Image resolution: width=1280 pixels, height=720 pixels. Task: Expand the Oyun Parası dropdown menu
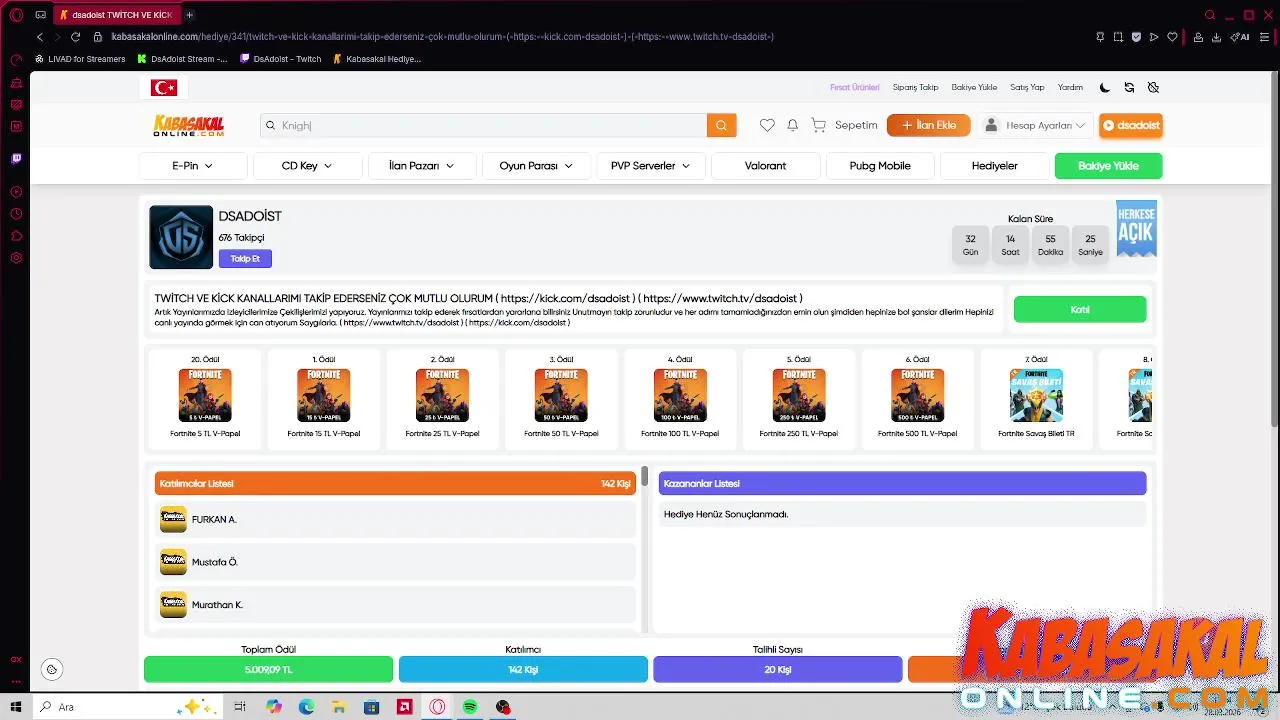[x=536, y=166]
